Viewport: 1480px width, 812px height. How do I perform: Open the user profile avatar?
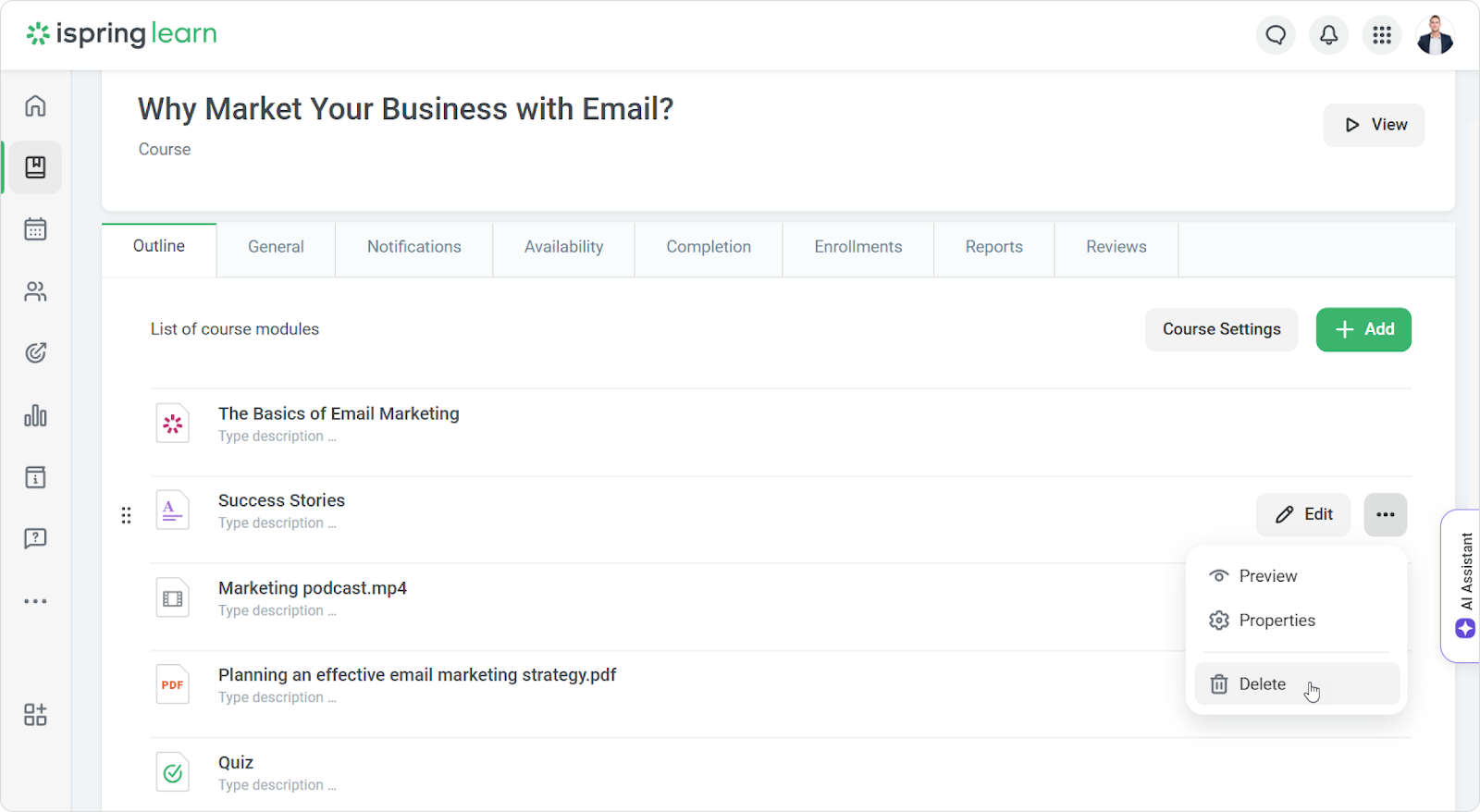[1435, 35]
